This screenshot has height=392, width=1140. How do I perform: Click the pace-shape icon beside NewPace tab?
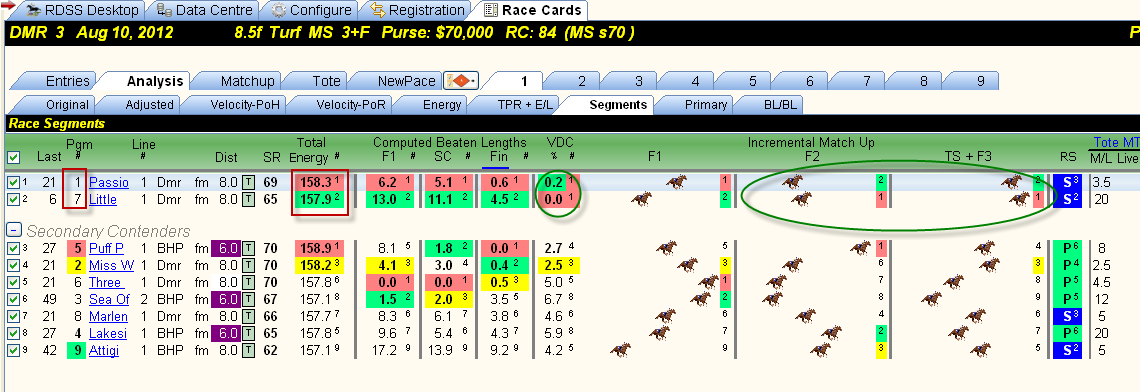point(461,81)
